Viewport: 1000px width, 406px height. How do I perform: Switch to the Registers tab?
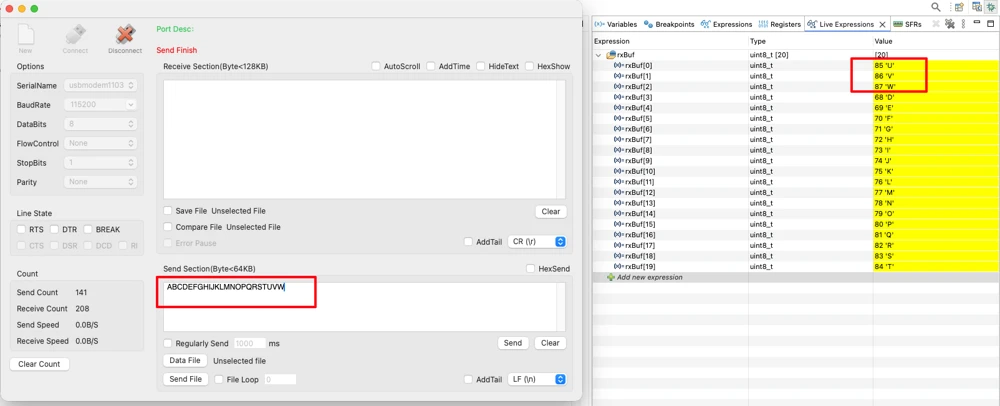[780, 24]
